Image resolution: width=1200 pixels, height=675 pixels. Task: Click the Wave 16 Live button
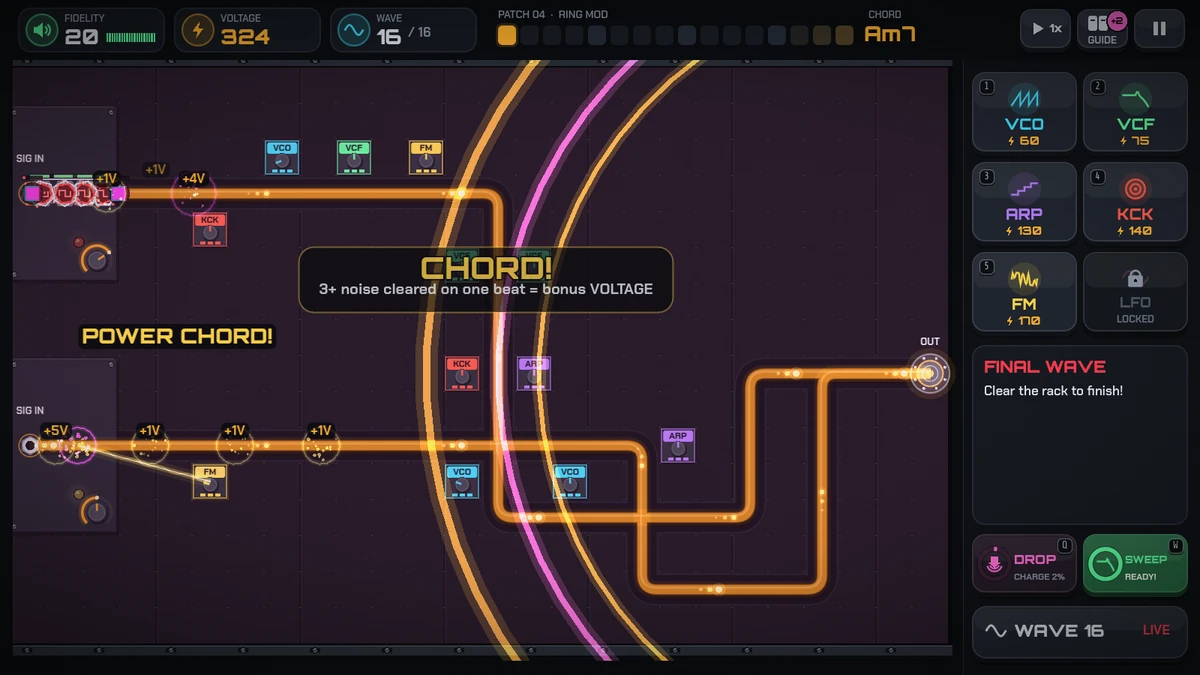(x=1079, y=631)
